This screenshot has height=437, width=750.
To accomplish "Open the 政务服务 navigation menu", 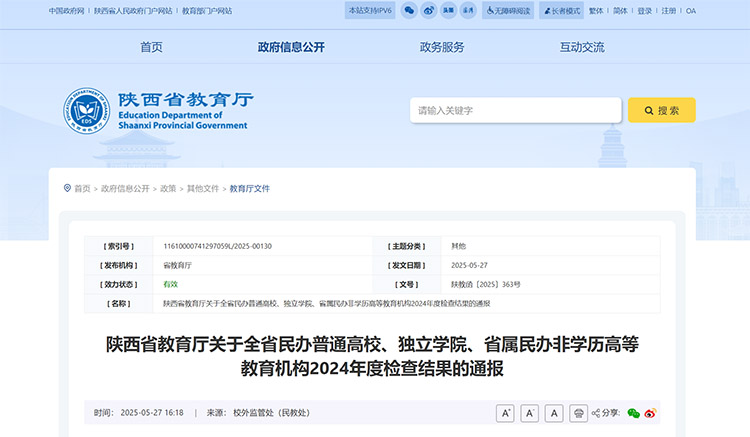I will pyautogui.click(x=442, y=47).
